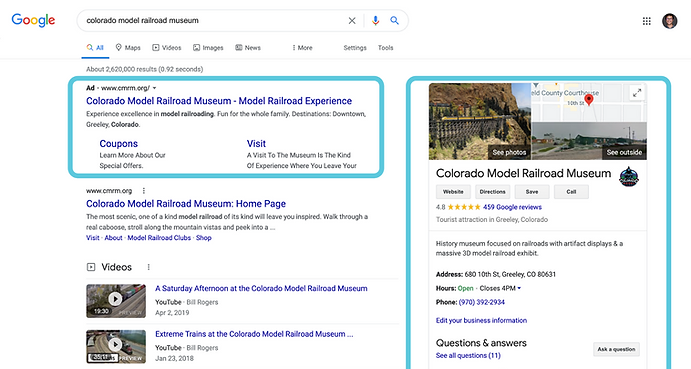This screenshot has height=369, width=691.
Task: Open the About sitelink
Action: [x=113, y=238]
